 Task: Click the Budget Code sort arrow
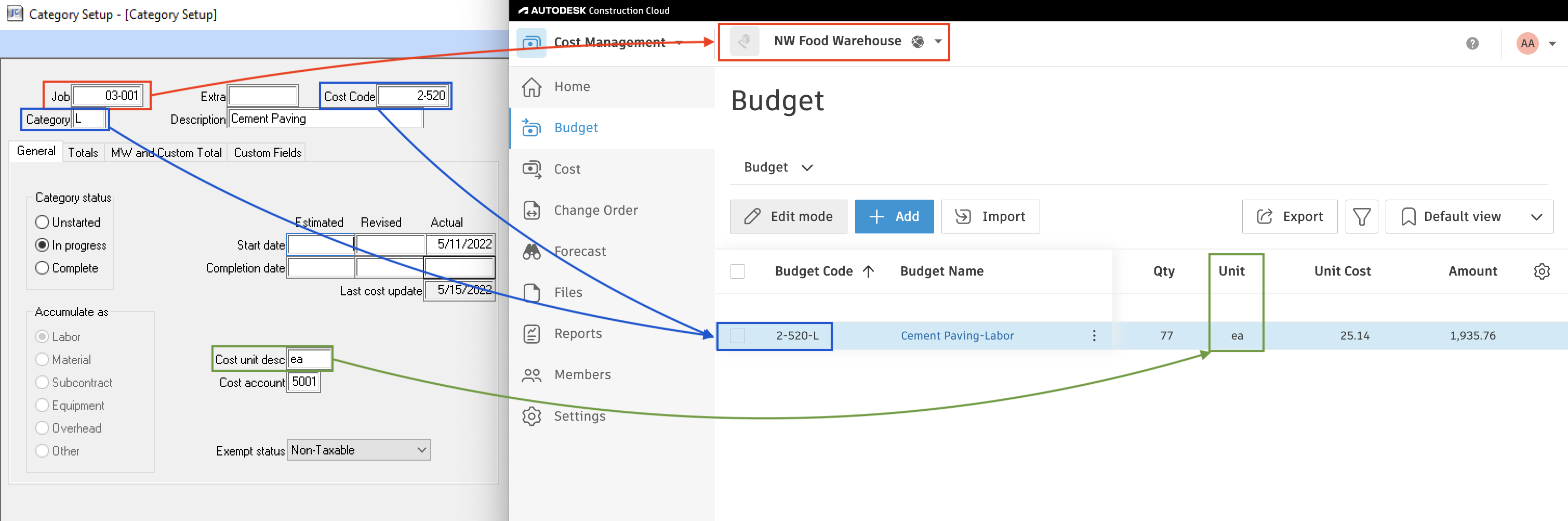(x=869, y=271)
